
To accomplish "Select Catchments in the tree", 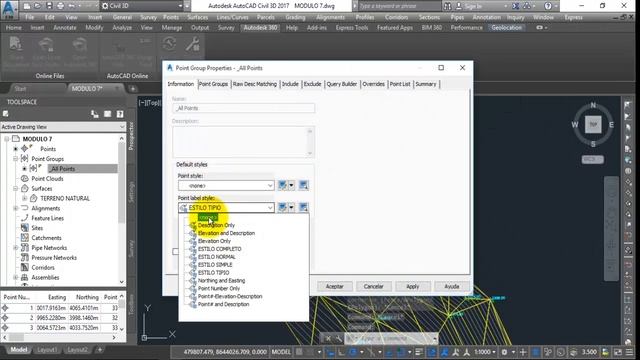I will tap(46, 238).
